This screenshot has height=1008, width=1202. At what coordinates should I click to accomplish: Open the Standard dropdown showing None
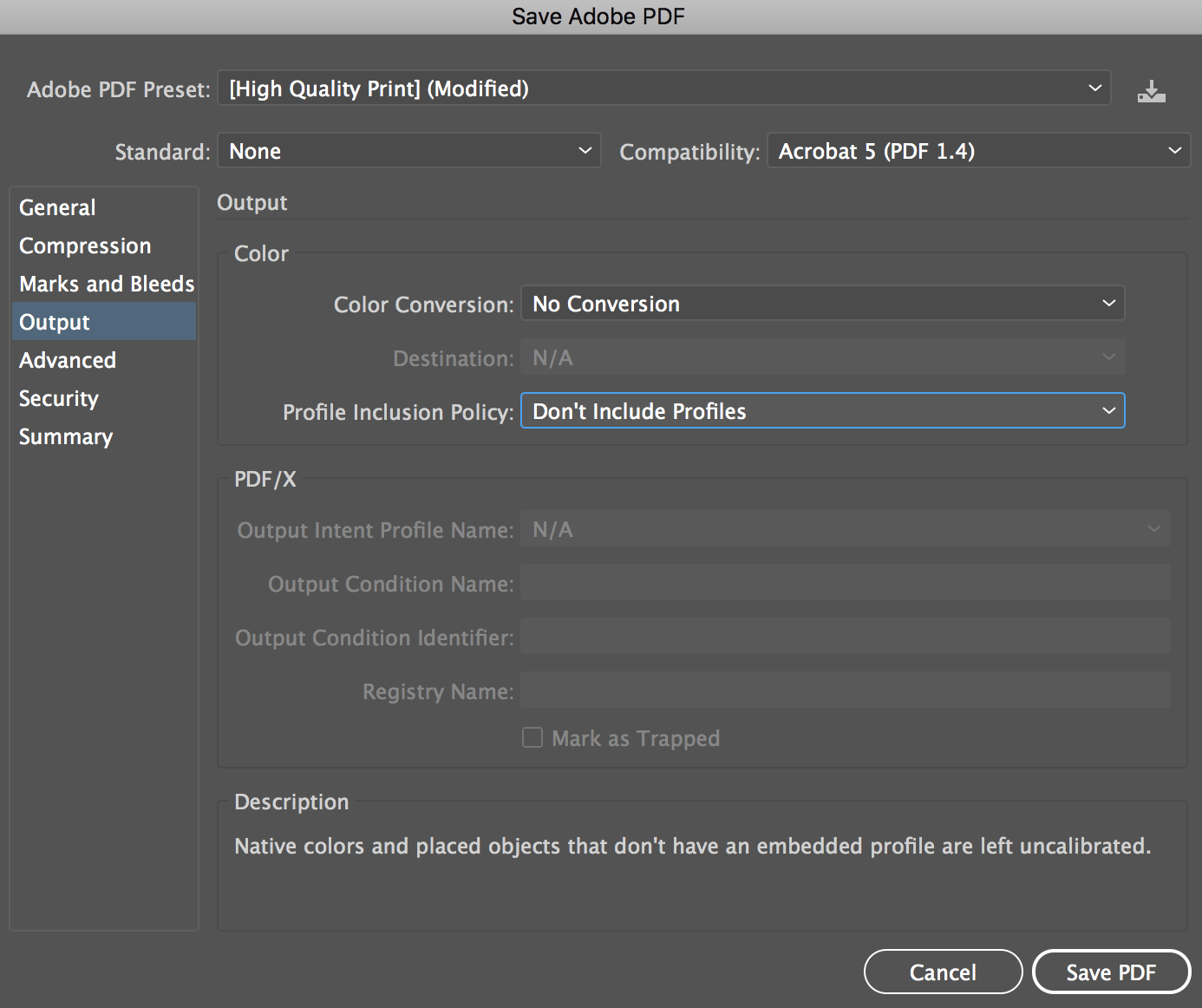(409, 151)
